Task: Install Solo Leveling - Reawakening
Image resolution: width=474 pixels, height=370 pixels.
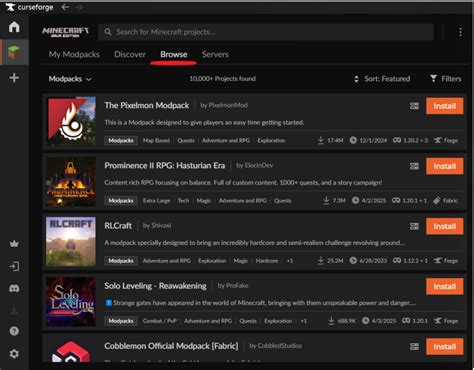Action: click(x=444, y=286)
